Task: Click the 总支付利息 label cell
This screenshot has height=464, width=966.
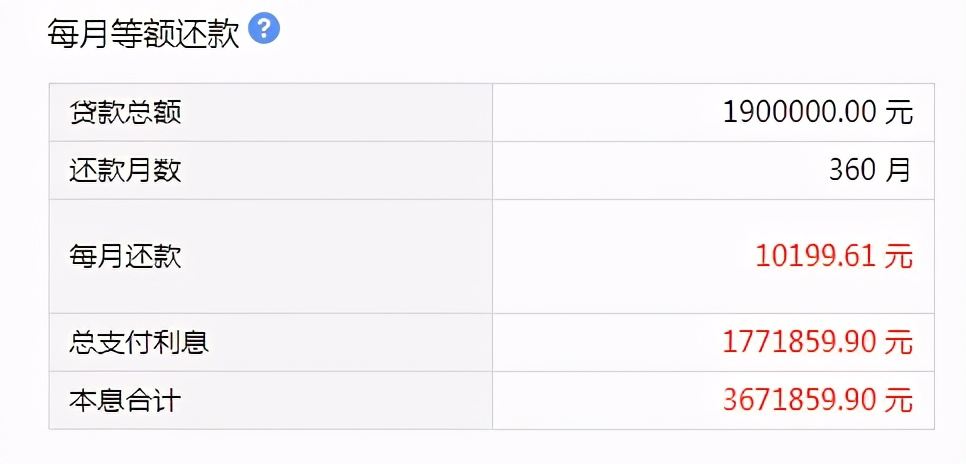Action: pyautogui.click(x=271, y=342)
